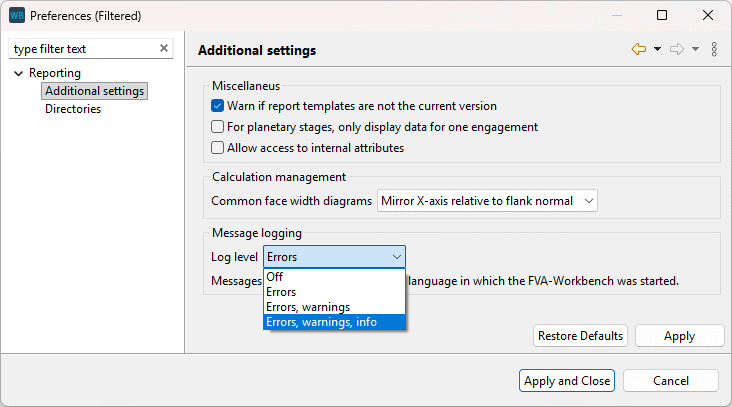
Task: Open the forward history dropdown arrow
Action: pyautogui.click(x=695, y=49)
